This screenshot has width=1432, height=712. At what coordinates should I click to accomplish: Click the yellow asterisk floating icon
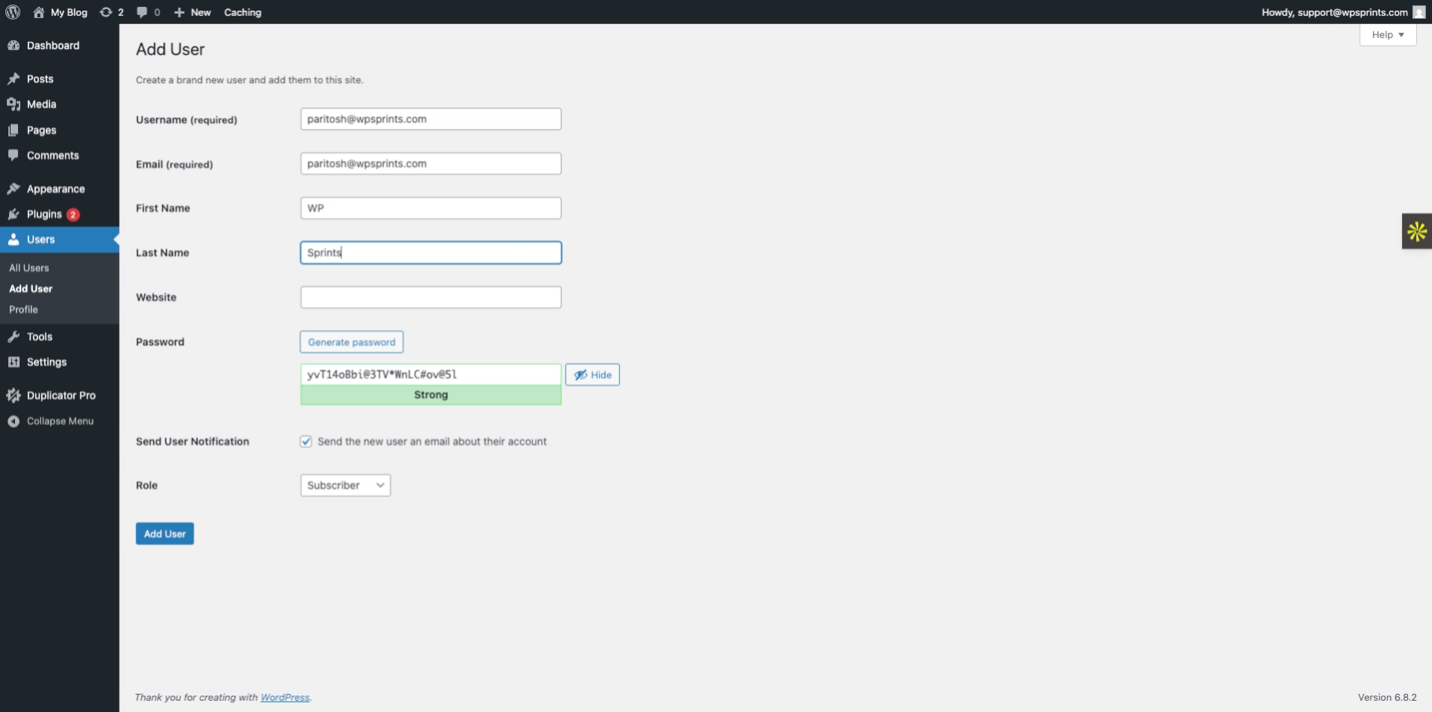pyautogui.click(x=1416, y=232)
